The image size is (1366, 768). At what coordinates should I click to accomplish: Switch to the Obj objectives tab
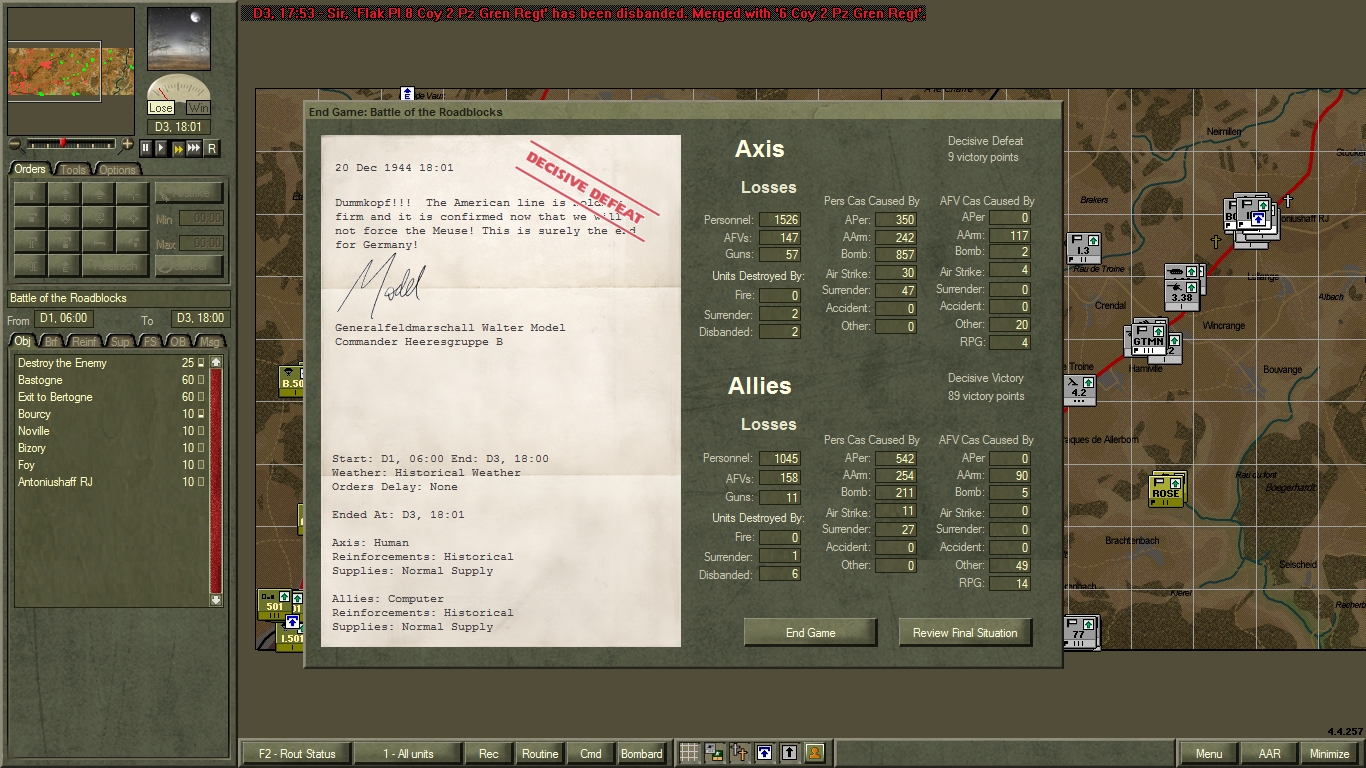(23, 342)
